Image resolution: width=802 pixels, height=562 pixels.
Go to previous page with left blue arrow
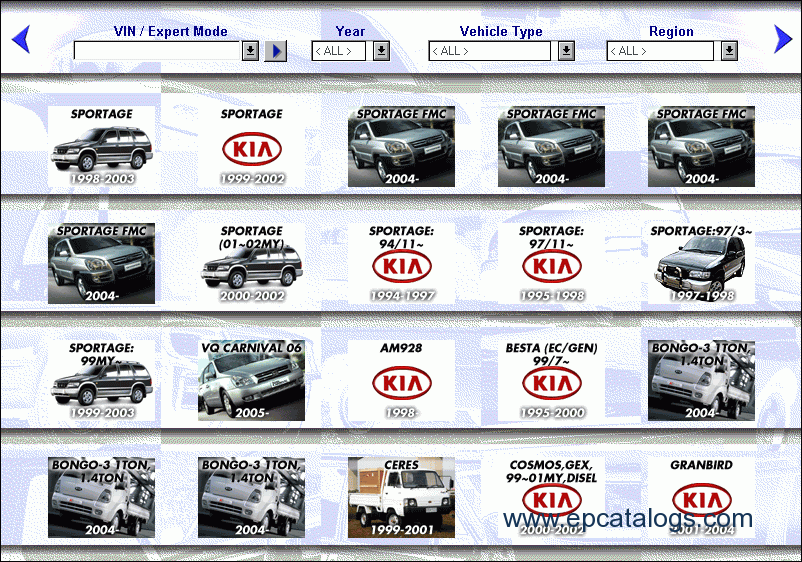[x=21, y=39]
